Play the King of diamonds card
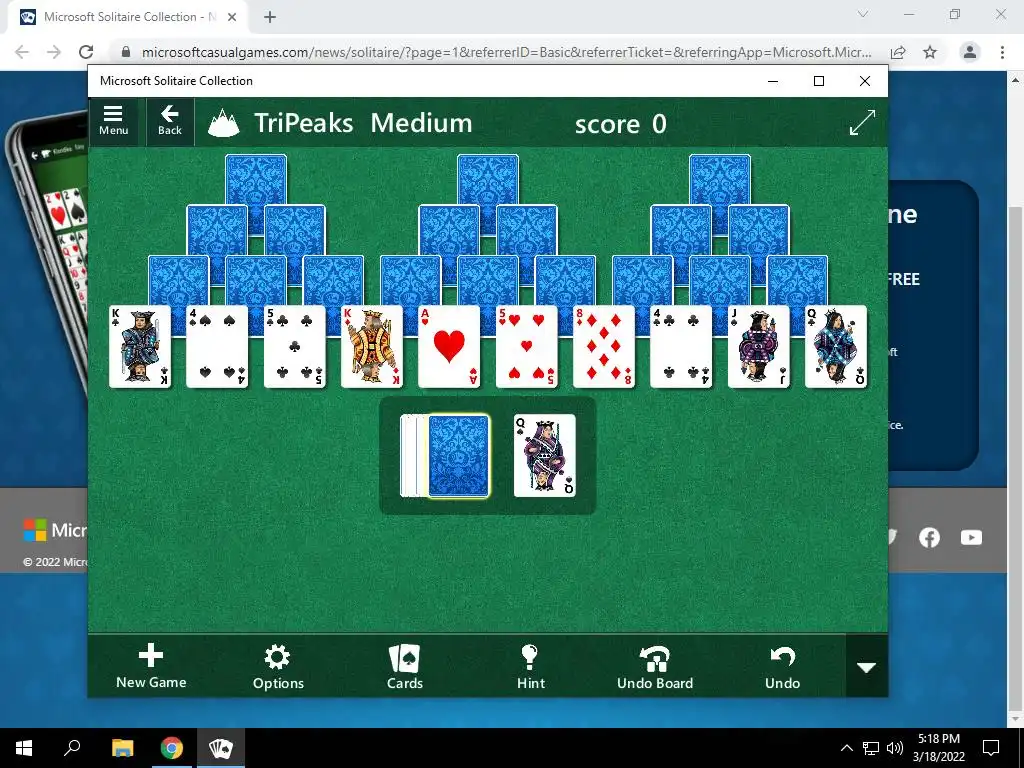 pos(372,347)
